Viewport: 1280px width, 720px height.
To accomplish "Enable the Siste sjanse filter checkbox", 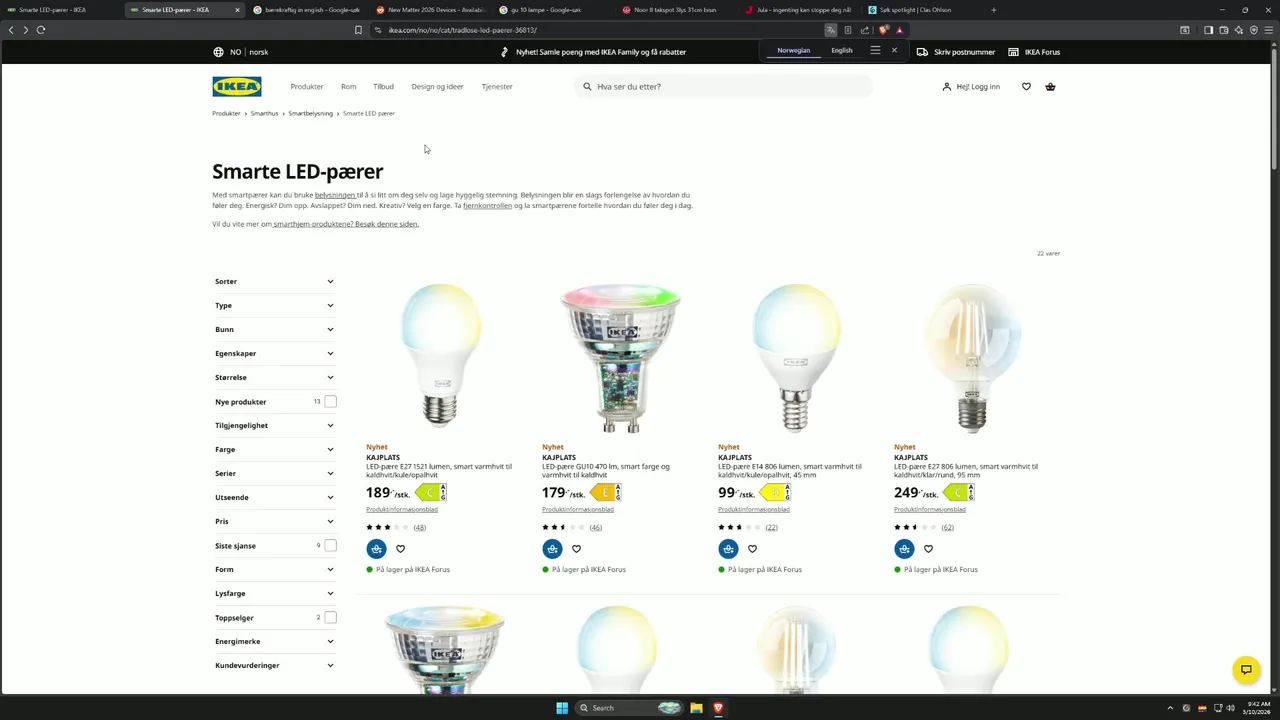I will pyautogui.click(x=330, y=546).
